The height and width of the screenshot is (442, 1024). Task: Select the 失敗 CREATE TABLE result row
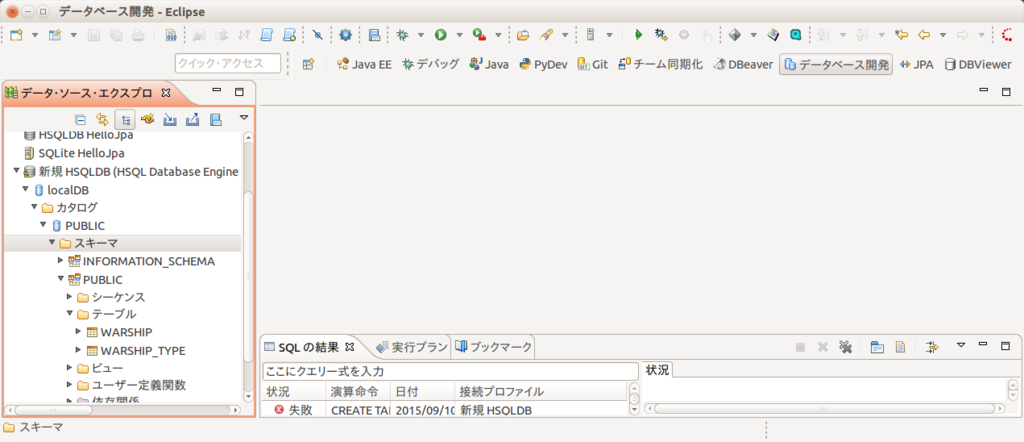coord(444,411)
